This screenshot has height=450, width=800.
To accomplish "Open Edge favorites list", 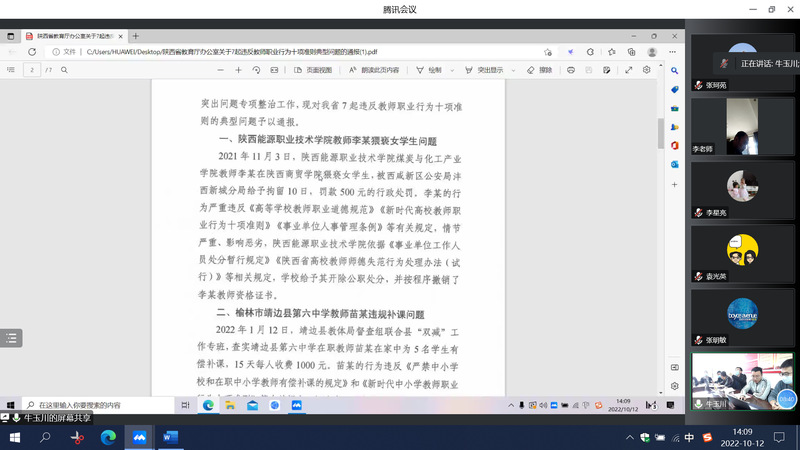I will click(x=612, y=52).
